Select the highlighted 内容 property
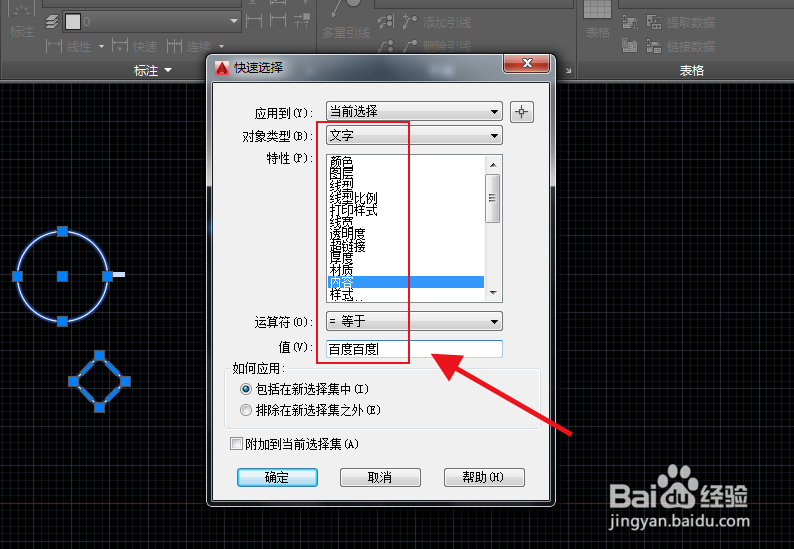 pyautogui.click(x=406, y=282)
